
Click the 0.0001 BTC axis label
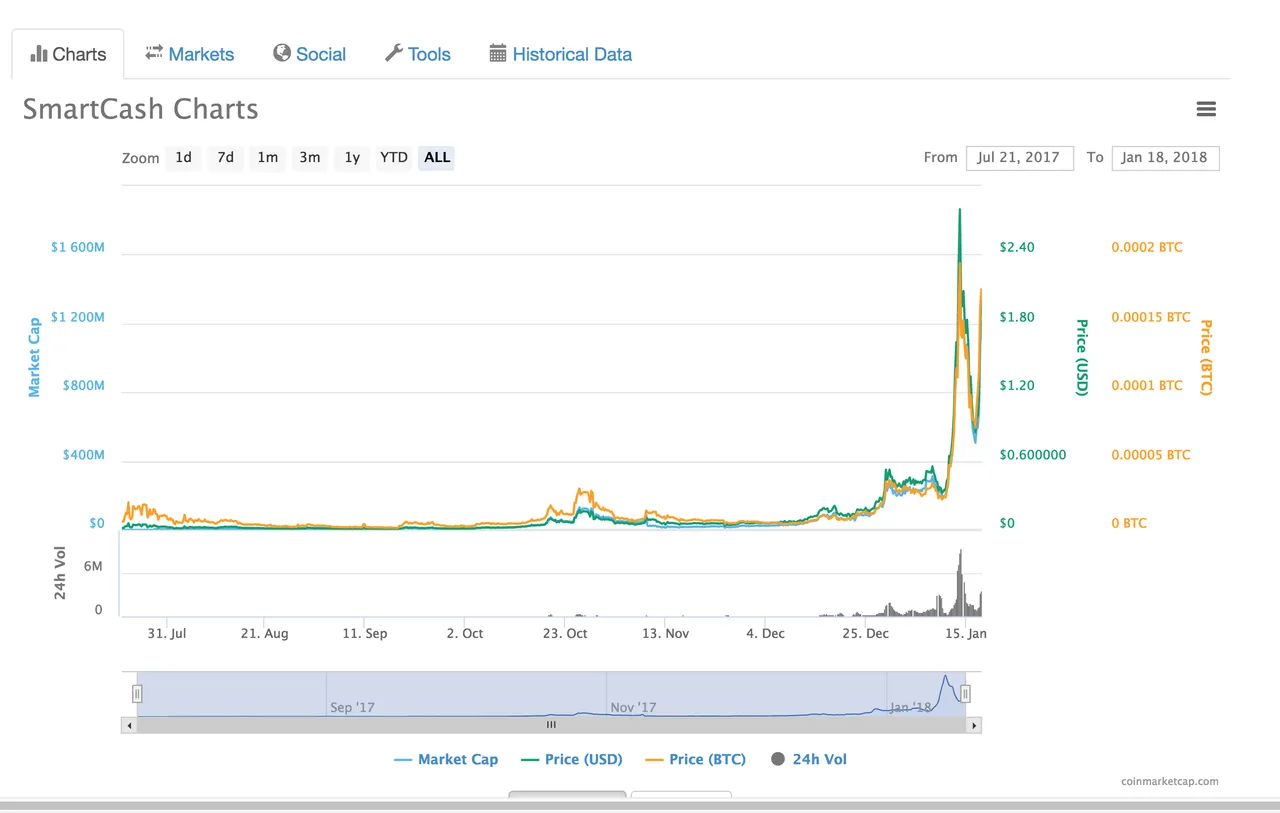(x=1147, y=385)
